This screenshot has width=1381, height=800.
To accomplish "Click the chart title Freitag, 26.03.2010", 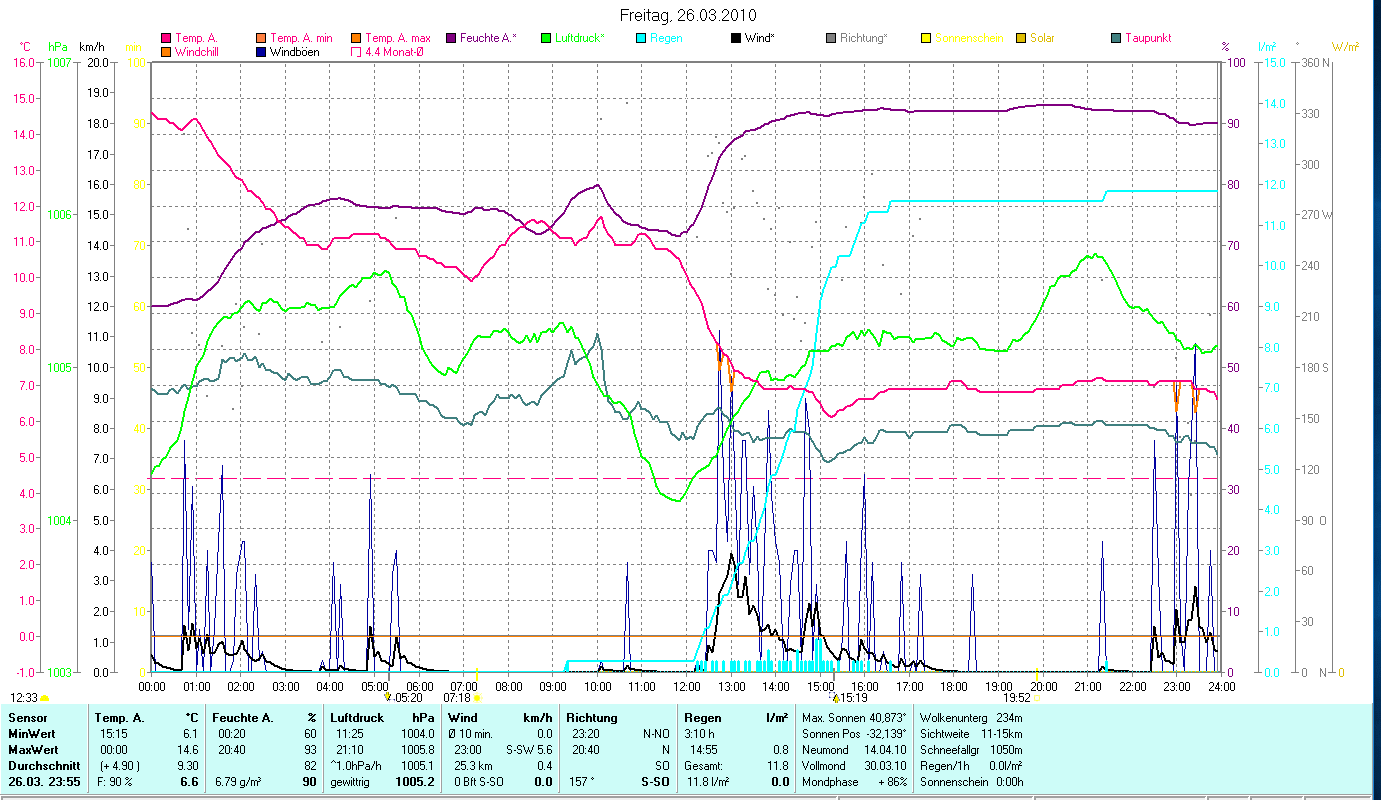I will (689, 15).
